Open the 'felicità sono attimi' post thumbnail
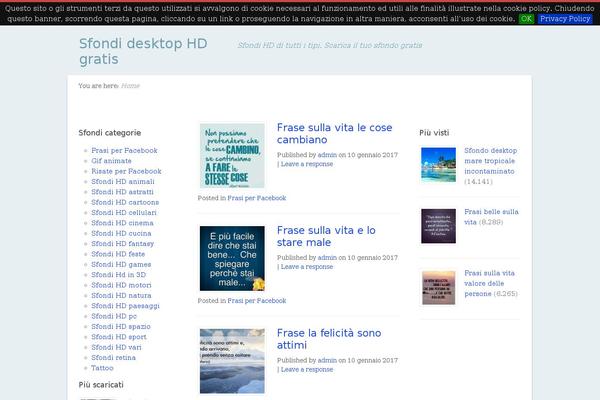 pos(232,361)
